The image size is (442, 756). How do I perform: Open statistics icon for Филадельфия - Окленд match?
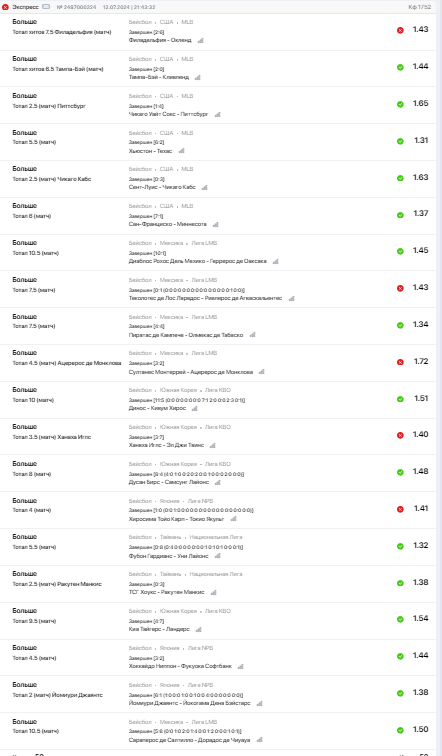[x=201, y=40]
